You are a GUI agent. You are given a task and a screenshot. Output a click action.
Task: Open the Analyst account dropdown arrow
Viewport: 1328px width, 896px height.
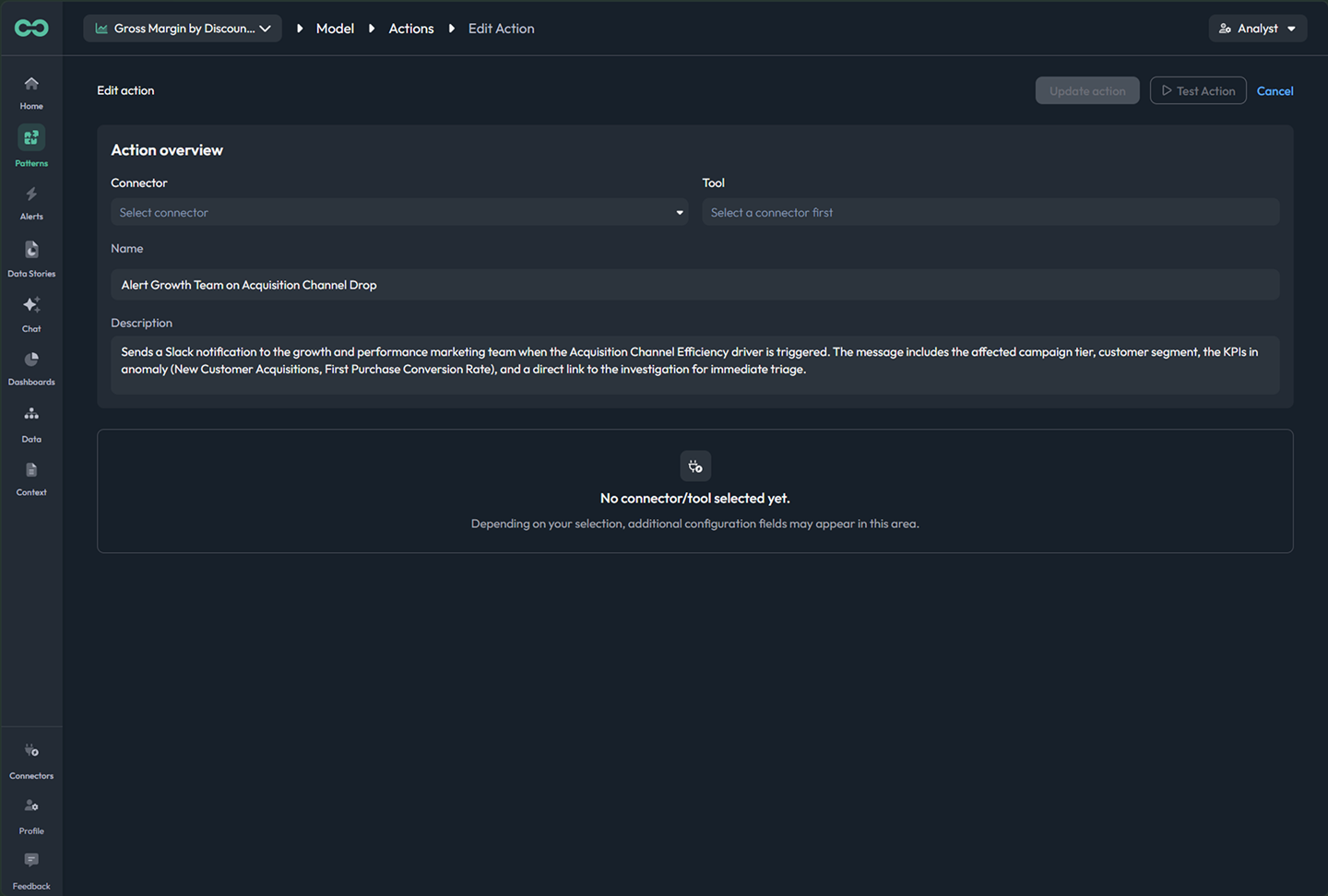pos(1291,29)
